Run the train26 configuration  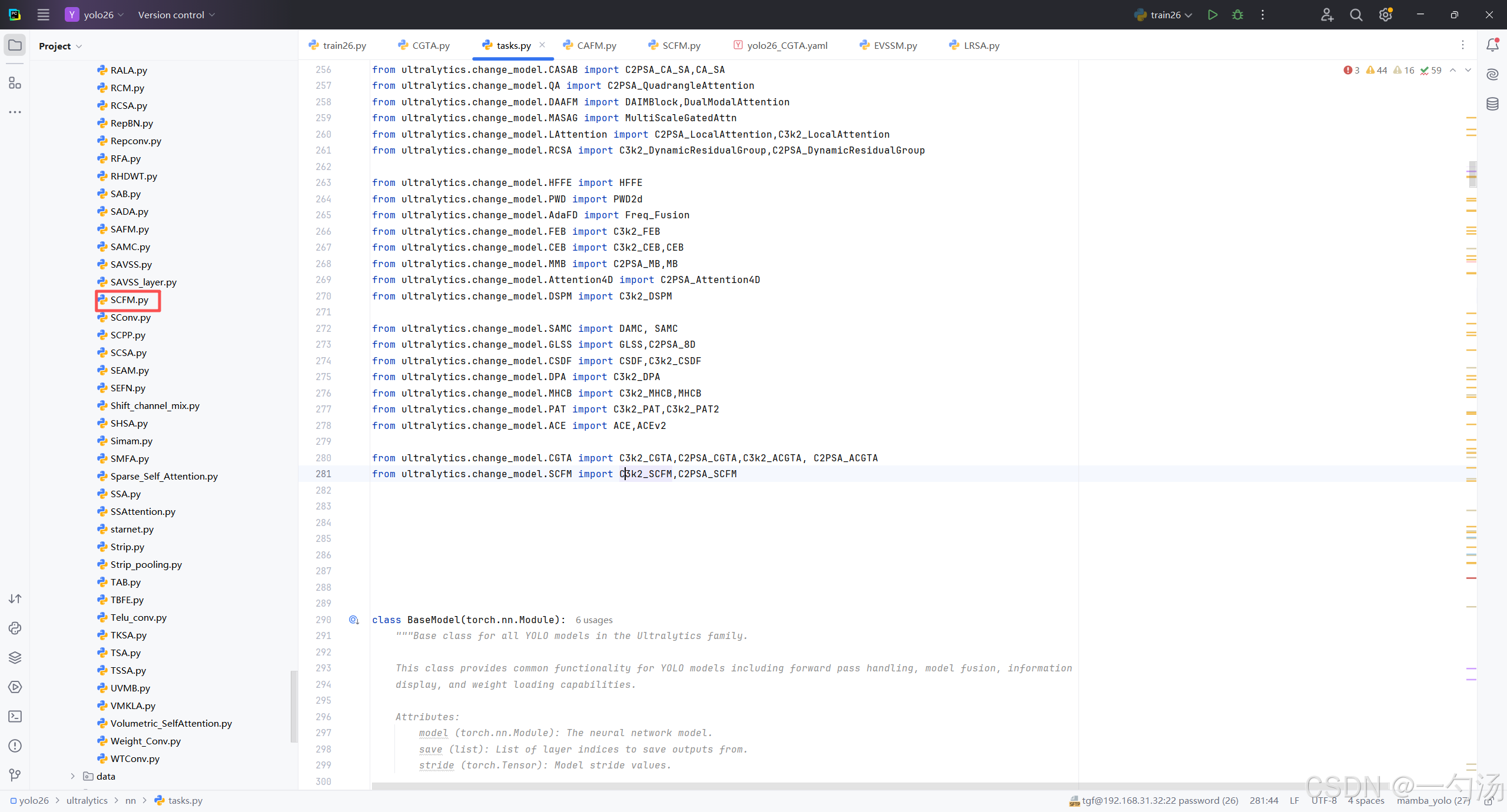tap(1212, 15)
